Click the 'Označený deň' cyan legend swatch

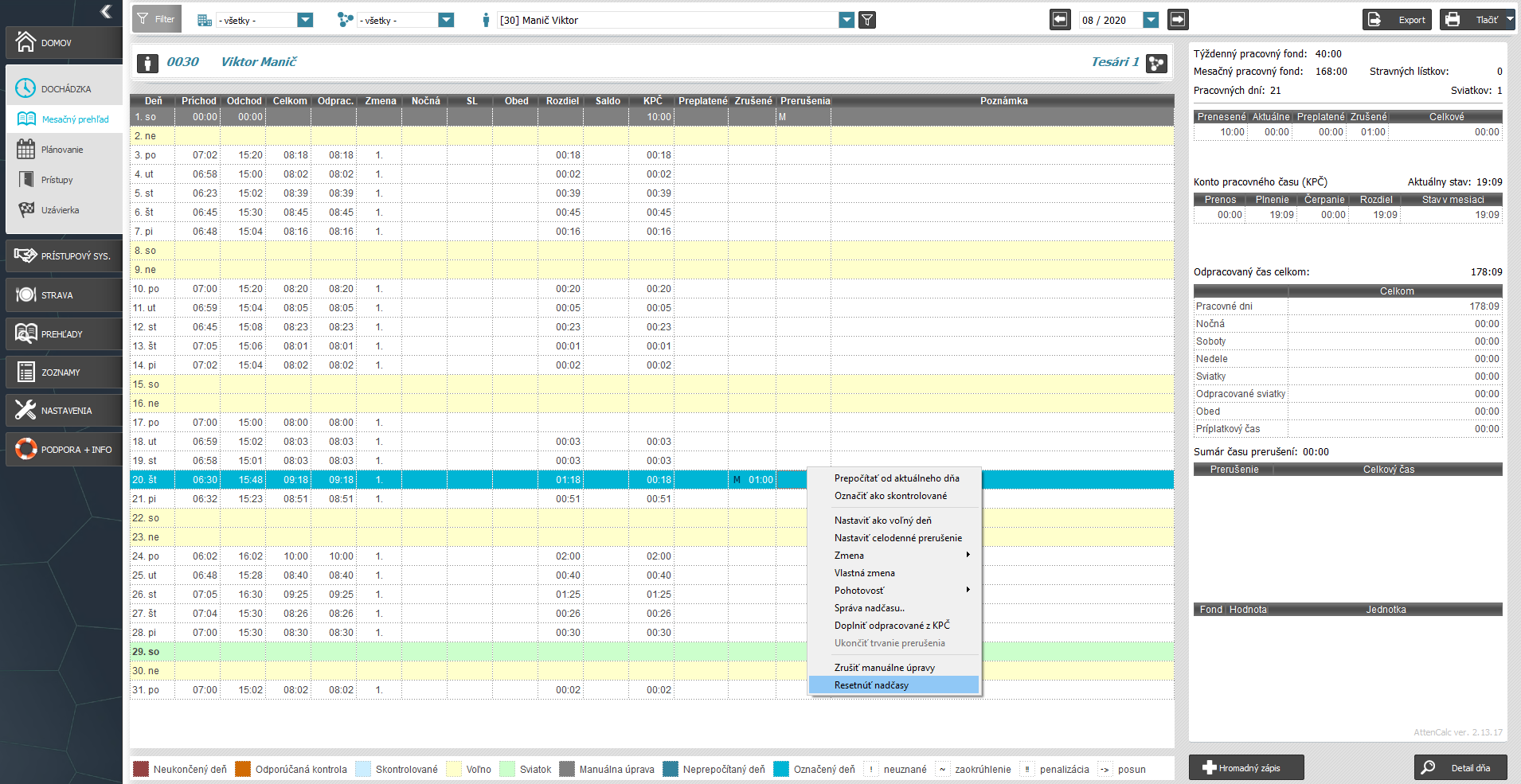[x=781, y=769]
